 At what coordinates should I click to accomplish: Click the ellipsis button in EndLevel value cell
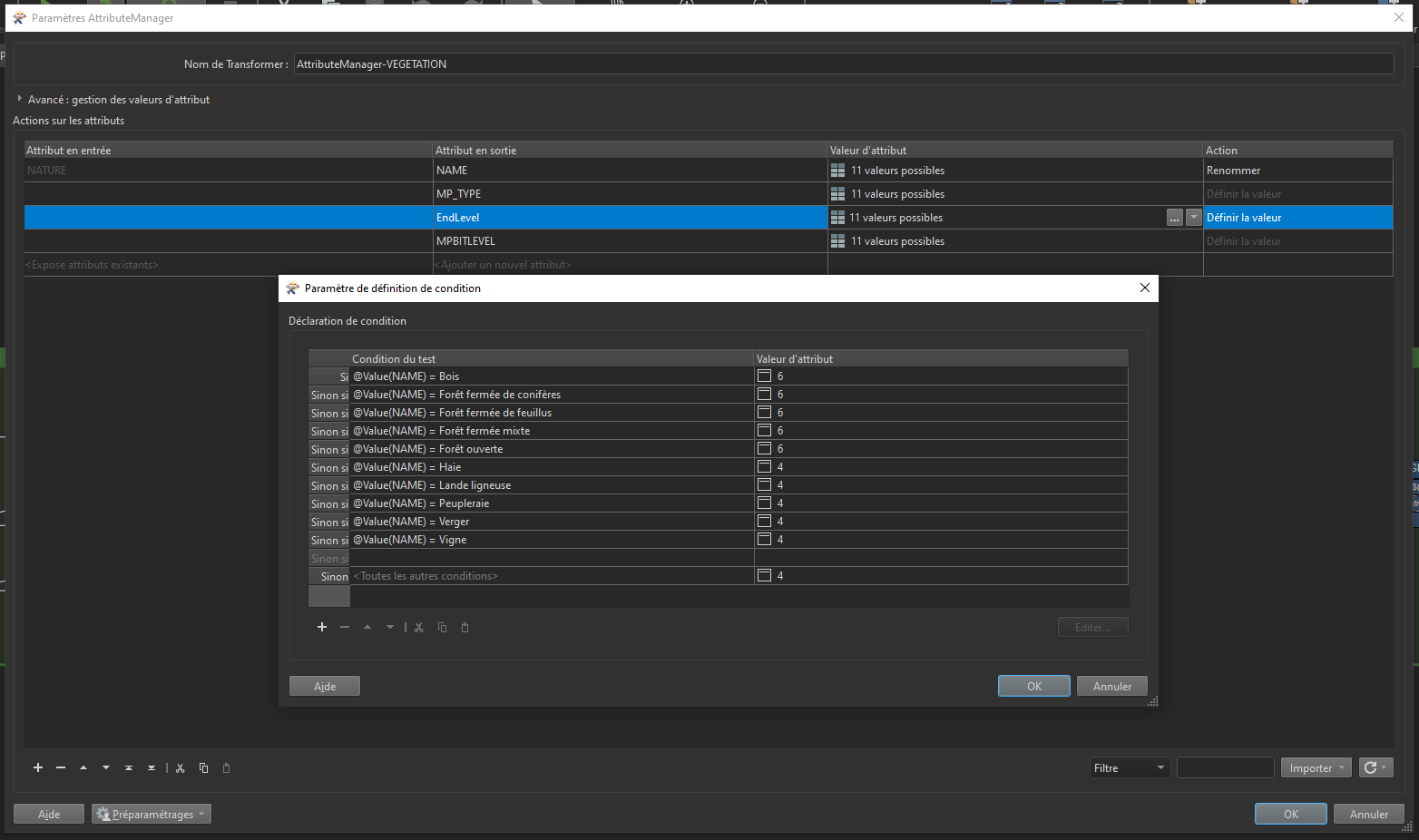[x=1175, y=218]
